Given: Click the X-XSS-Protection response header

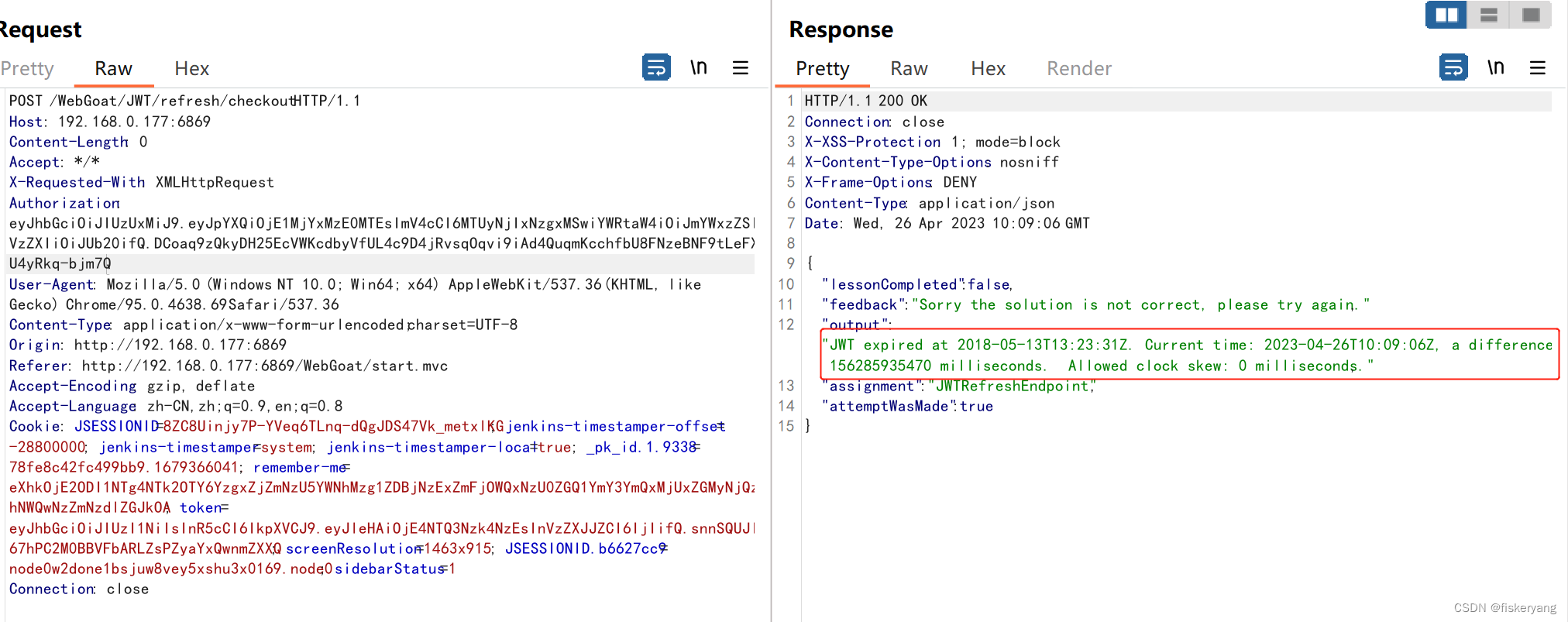Looking at the screenshot, I should click(x=933, y=142).
